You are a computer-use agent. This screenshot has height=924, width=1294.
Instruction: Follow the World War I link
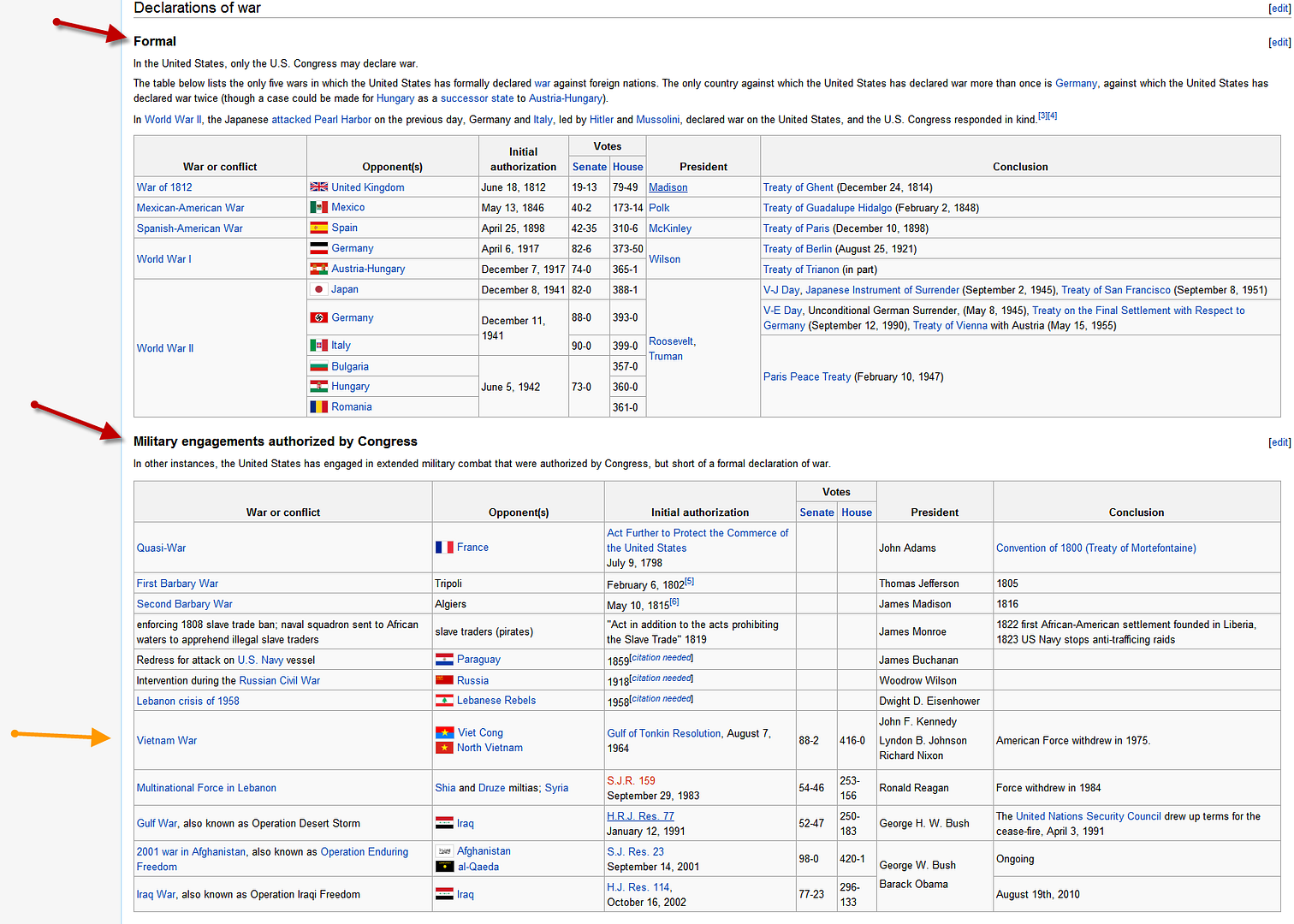coord(163,259)
